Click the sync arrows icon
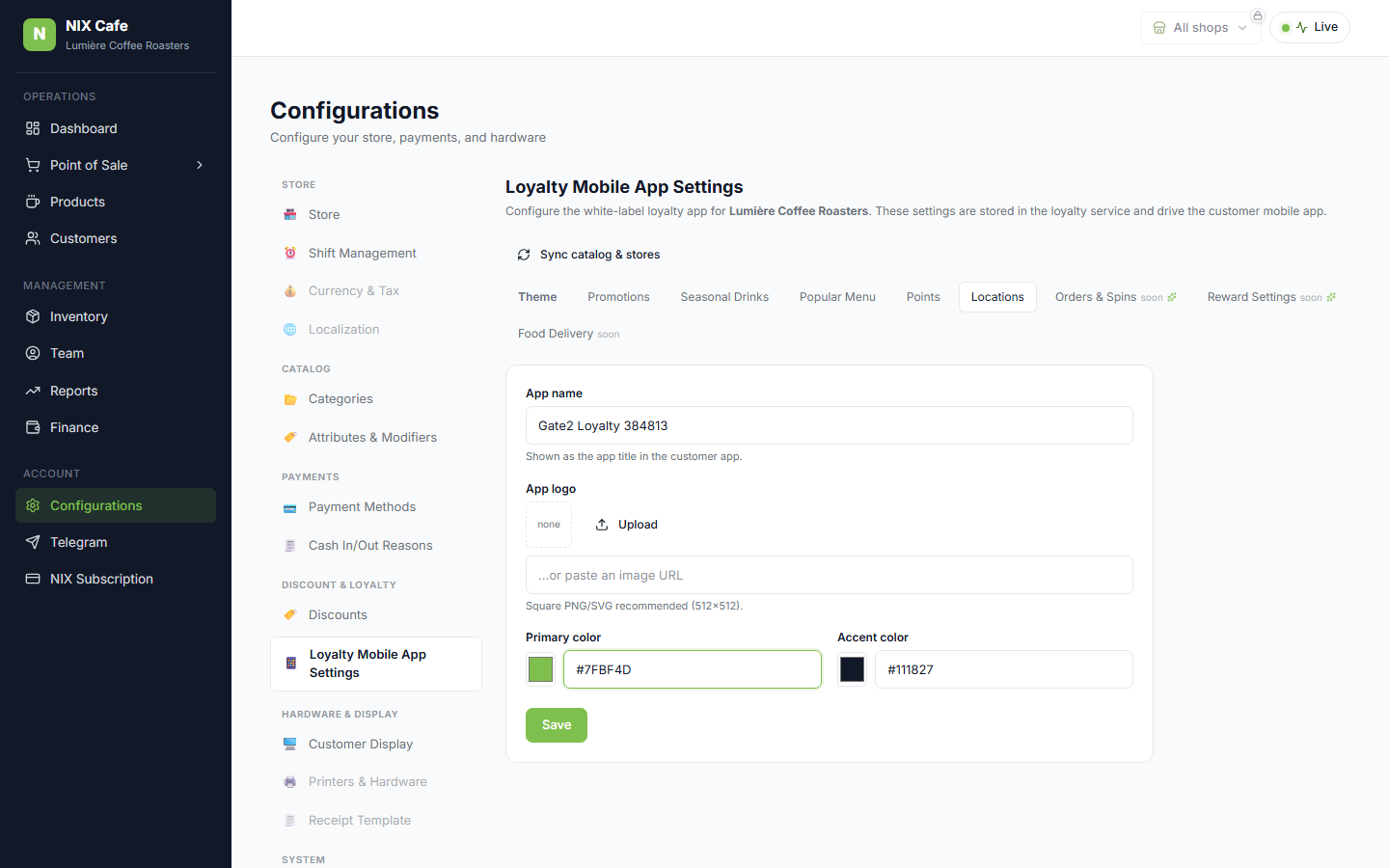1389x868 pixels. click(x=524, y=255)
